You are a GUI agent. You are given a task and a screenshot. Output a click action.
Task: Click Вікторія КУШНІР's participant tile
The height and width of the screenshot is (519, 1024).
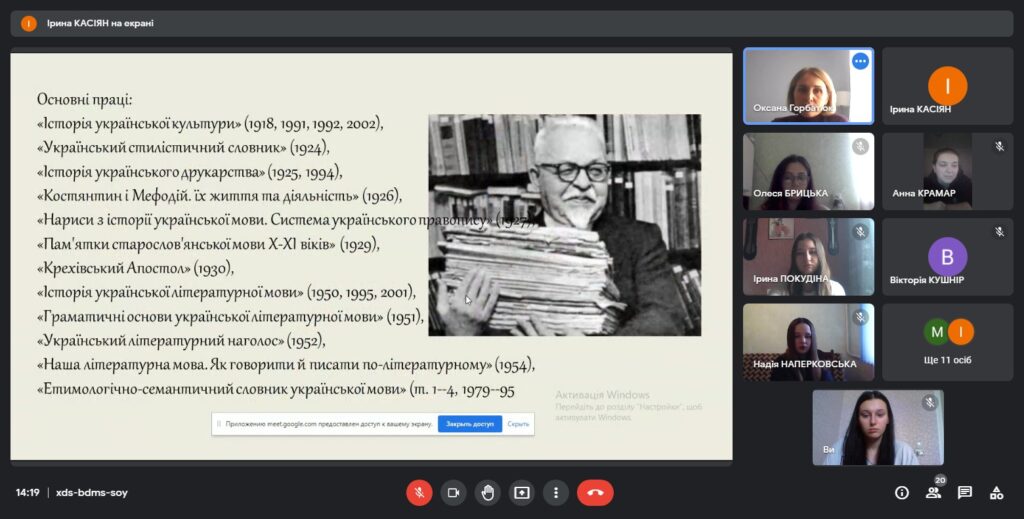947,257
